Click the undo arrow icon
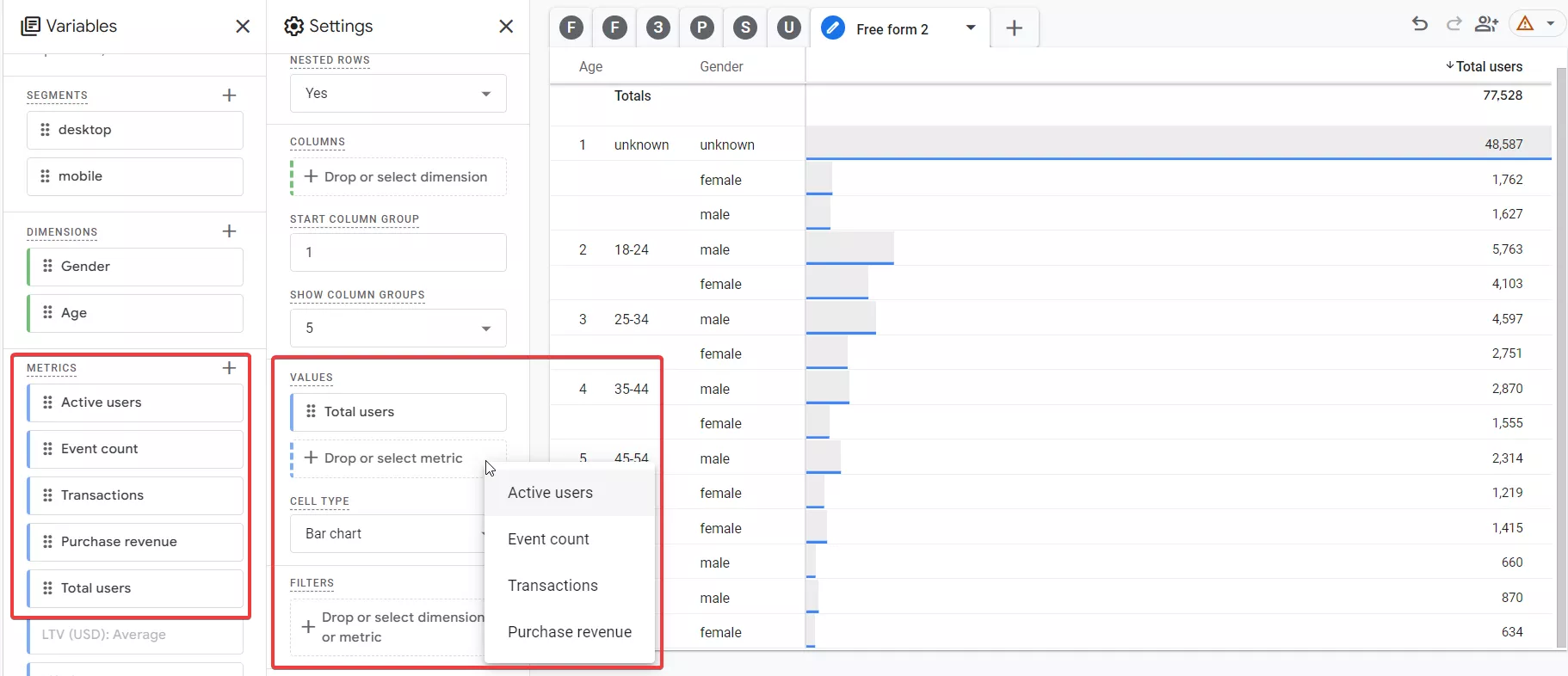The height and width of the screenshot is (676, 1568). click(x=1420, y=24)
